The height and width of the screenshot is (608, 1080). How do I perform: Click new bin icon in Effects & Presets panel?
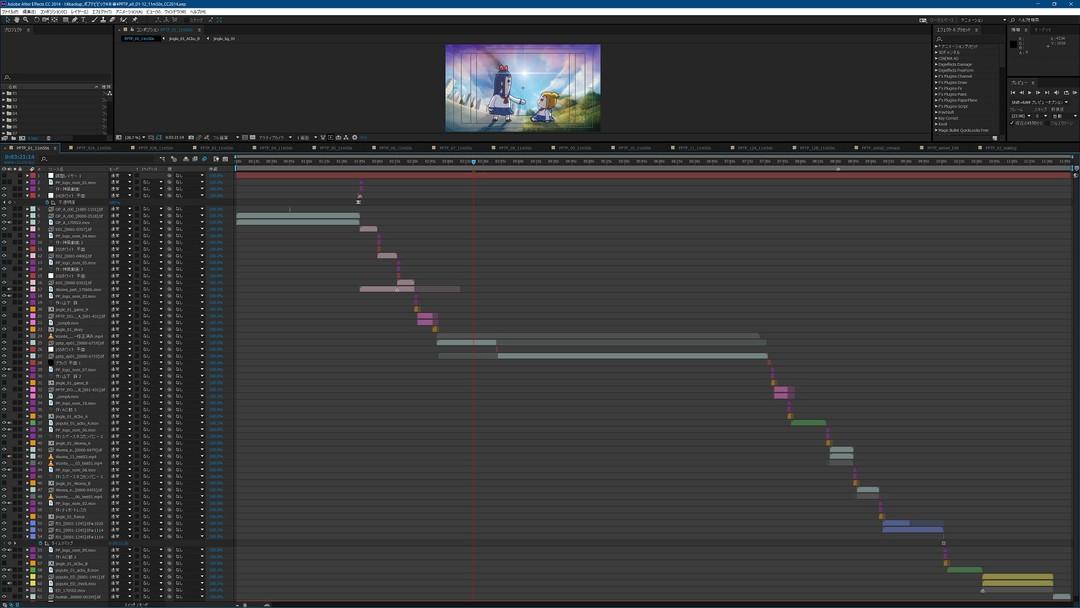point(995,138)
